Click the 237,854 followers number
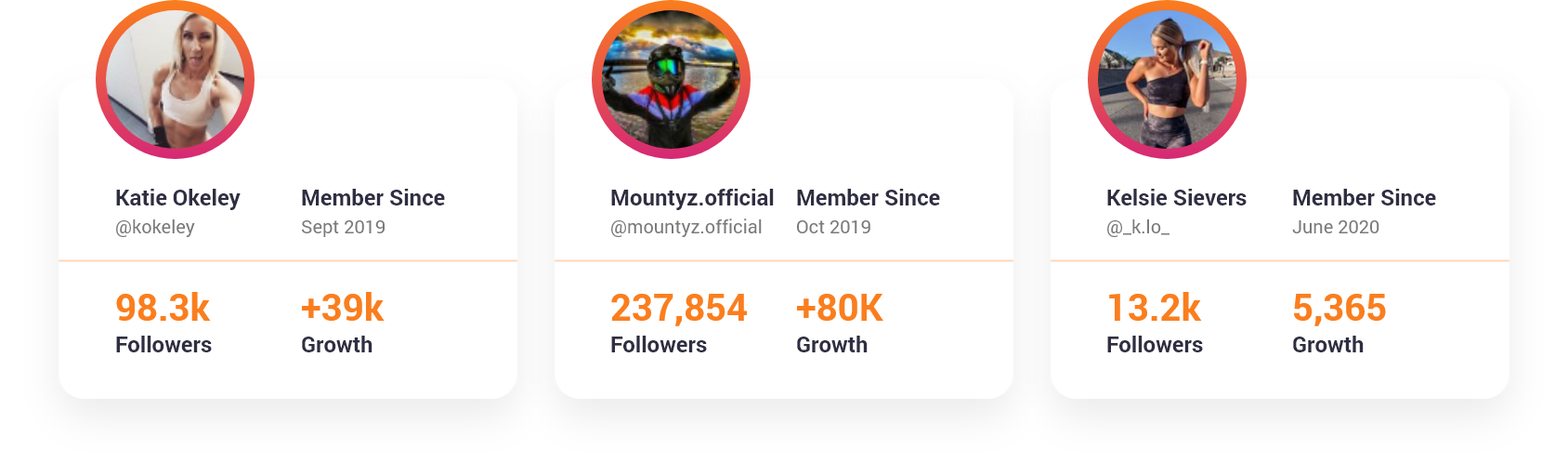The width and height of the screenshot is (1568, 476). click(x=678, y=308)
